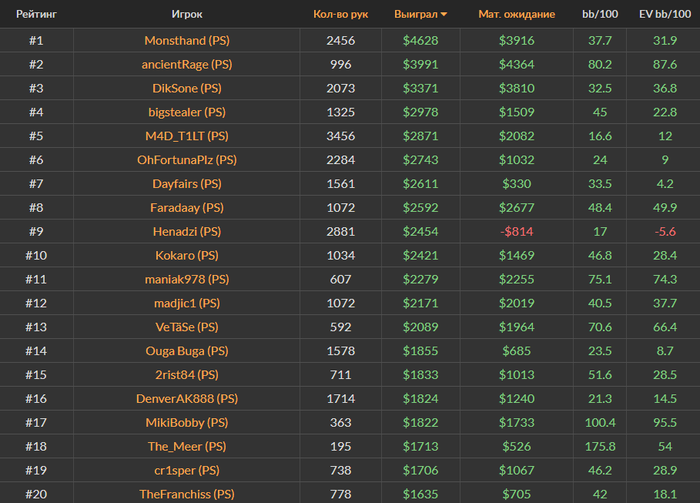Open Monsthand (PS) player profile
Viewport: 700px width, 503px height.
pos(187,41)
